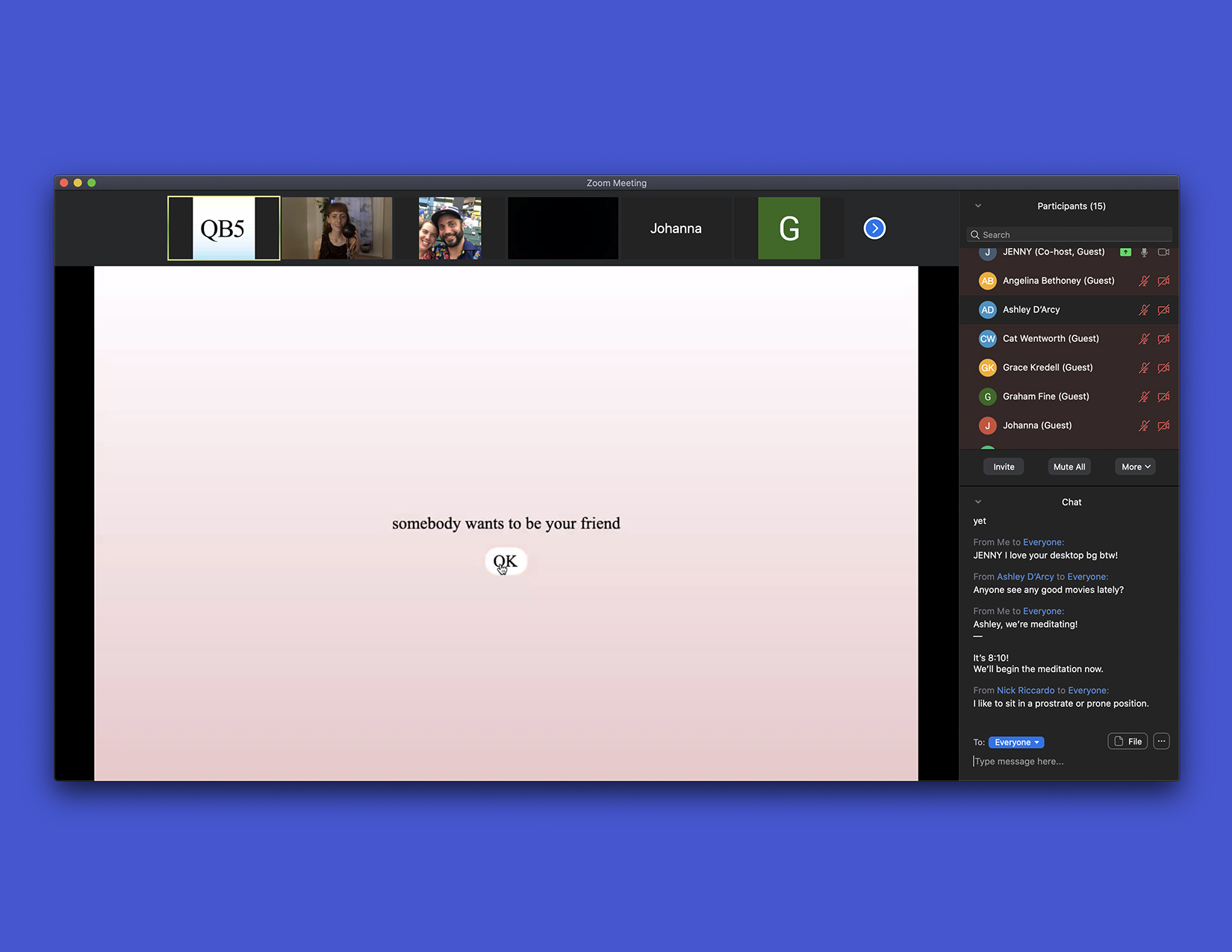Open the Everyone recipient dropdown

(x=1016, y=742)
